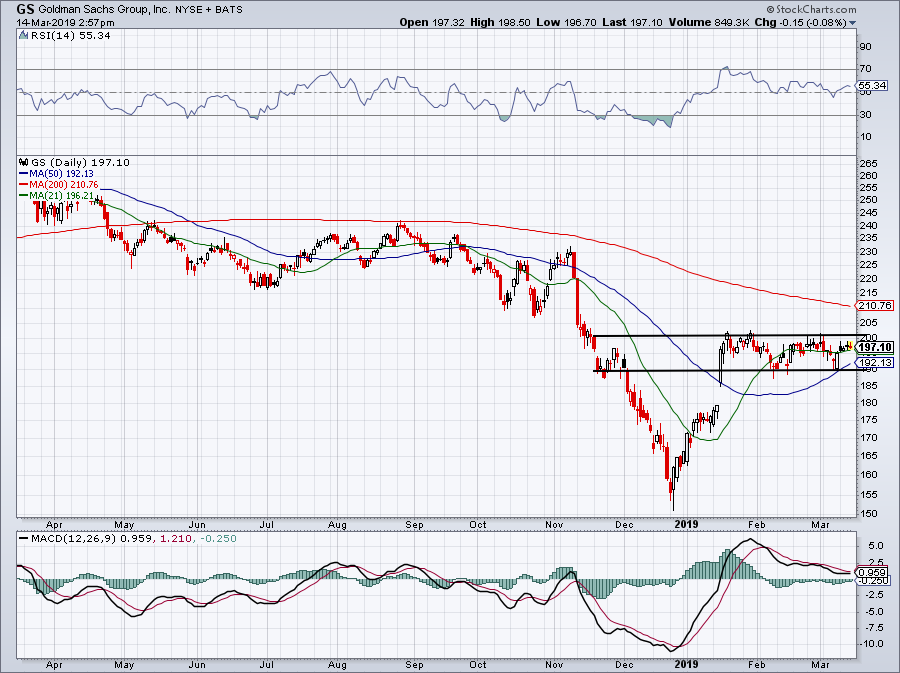Click the Volume 849.3K value

click(x=708, y=22)
